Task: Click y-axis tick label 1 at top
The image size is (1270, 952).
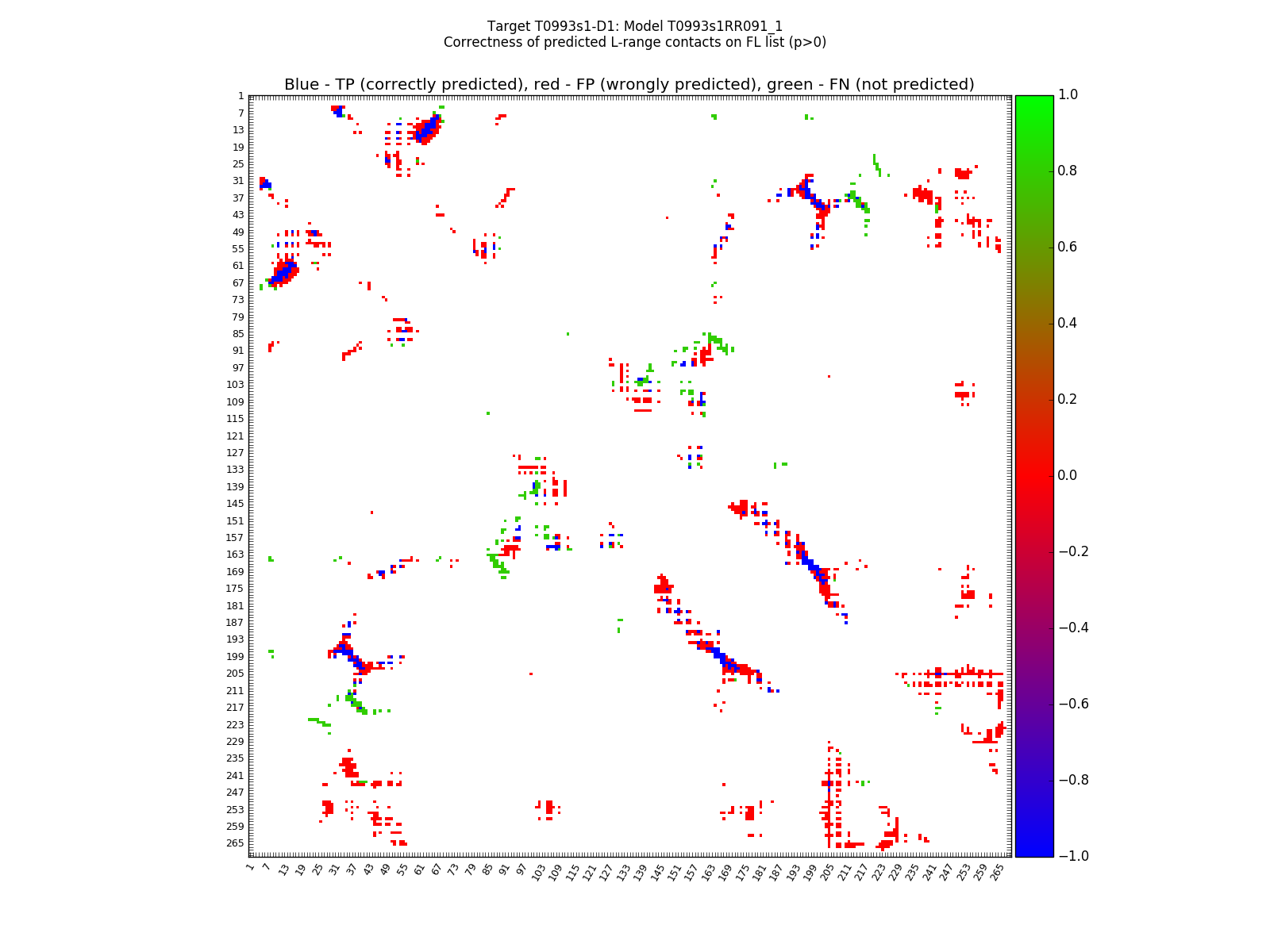Action: pyautogui.click(x=241, y=96)
